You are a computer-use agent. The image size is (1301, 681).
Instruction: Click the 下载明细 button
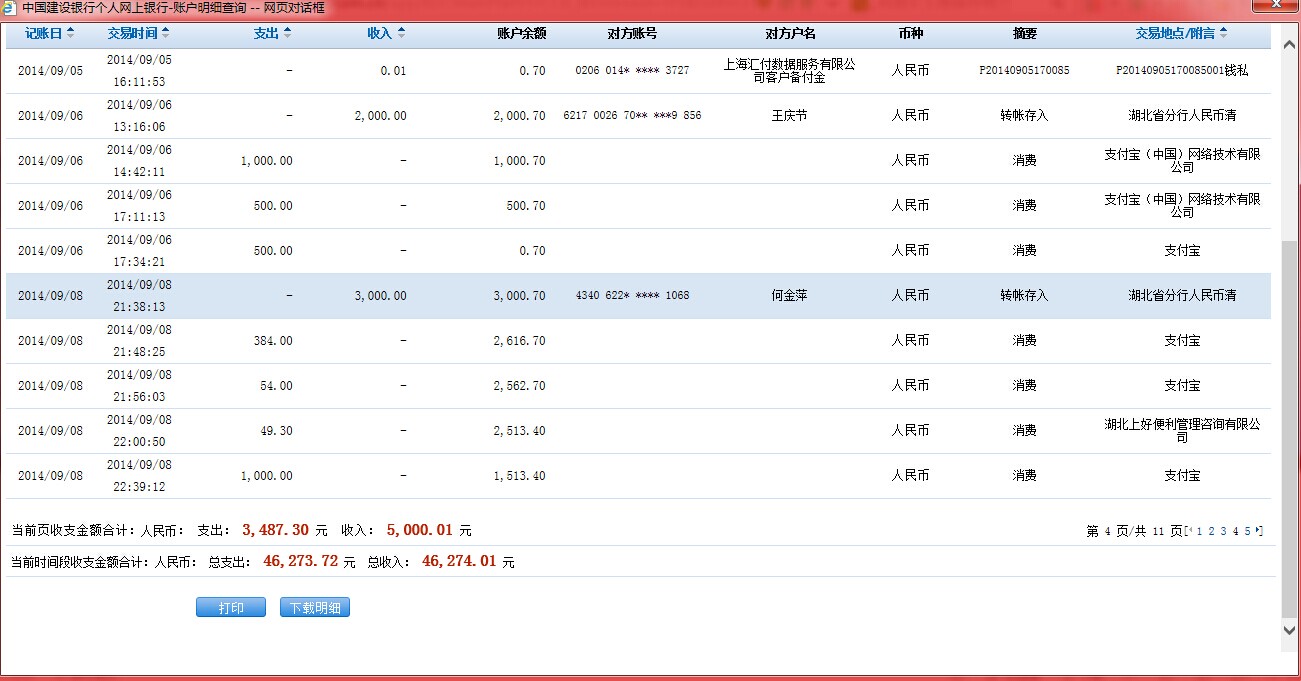[315, 607]
